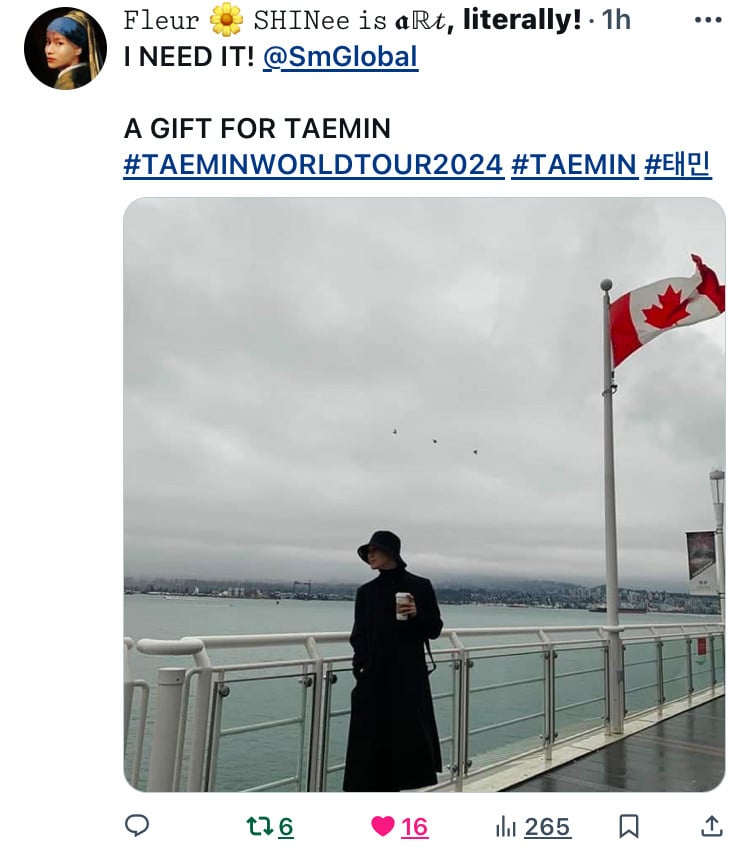Open the view analytics bar-chart icon
Screen dimensions: 750x851
505,827
